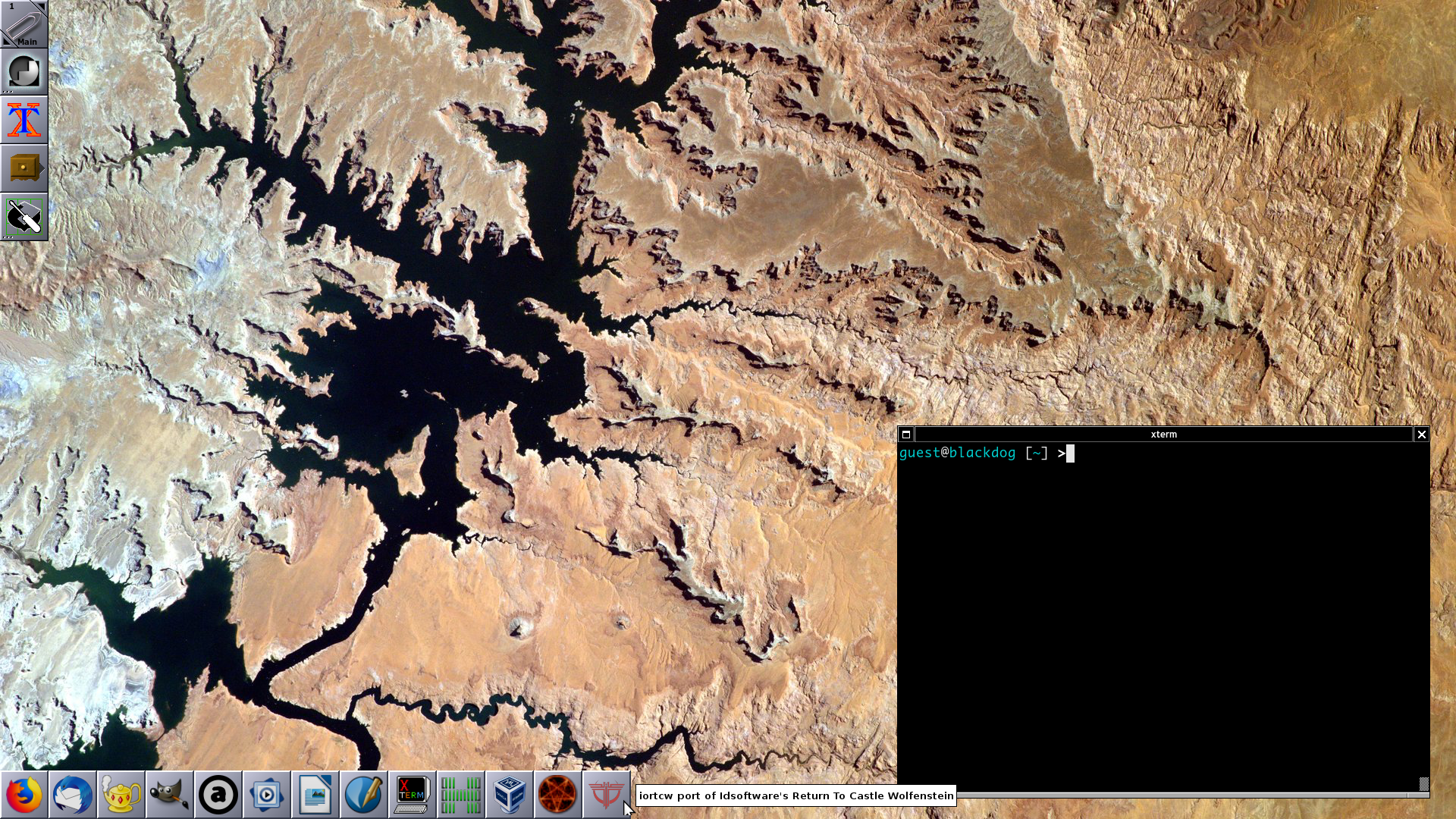Launch VirtualBox from the dock

[x=510, y=795]
